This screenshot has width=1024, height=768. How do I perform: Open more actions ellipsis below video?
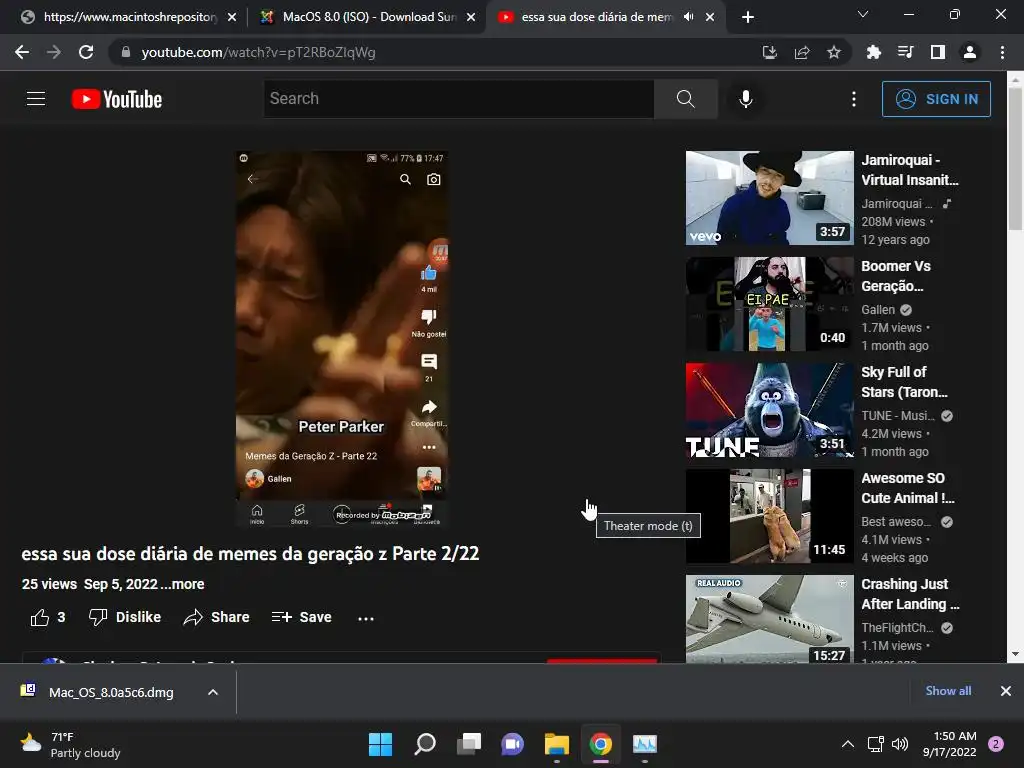[x=366, y=618]
